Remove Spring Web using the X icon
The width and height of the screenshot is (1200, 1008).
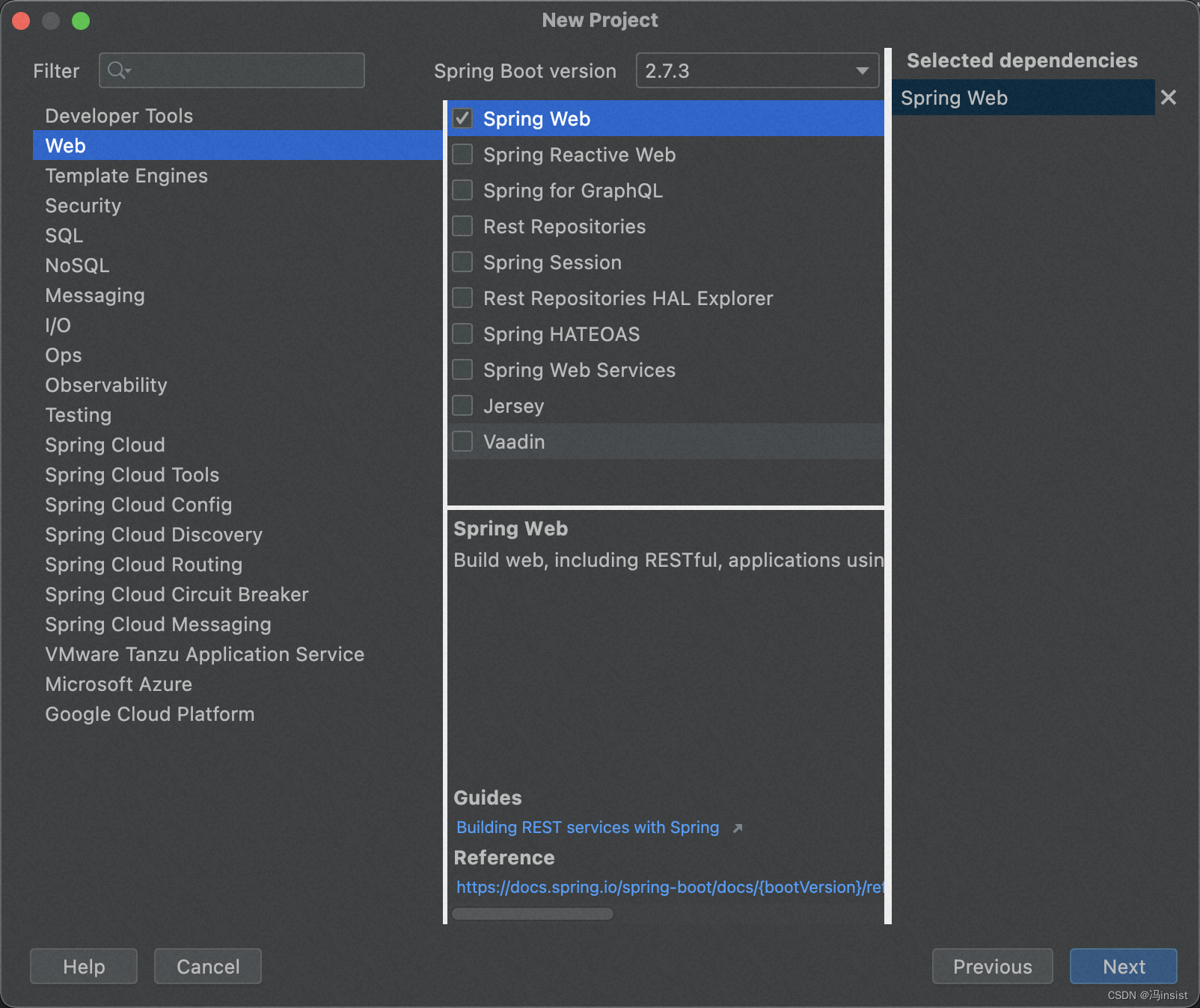point(1169,97)
